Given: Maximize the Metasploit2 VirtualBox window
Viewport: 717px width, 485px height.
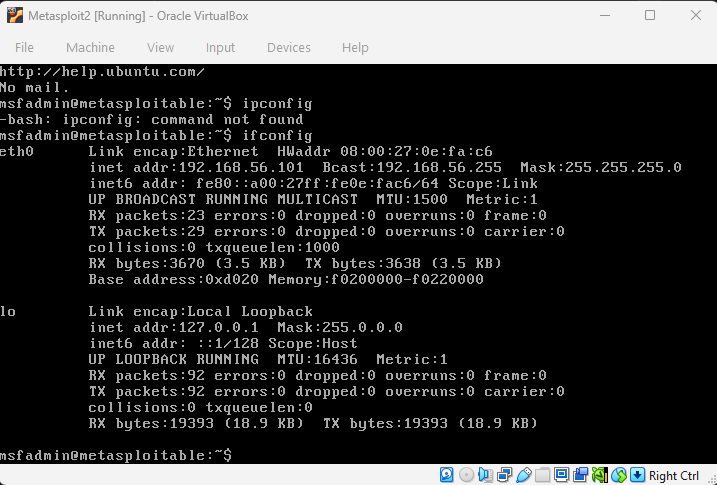Looking at the screenshot, I should 650,16.
